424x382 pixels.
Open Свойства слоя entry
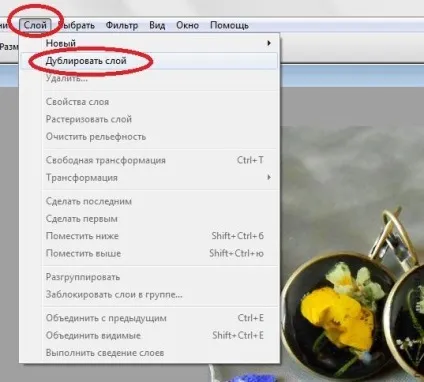(x=149, y=102)
